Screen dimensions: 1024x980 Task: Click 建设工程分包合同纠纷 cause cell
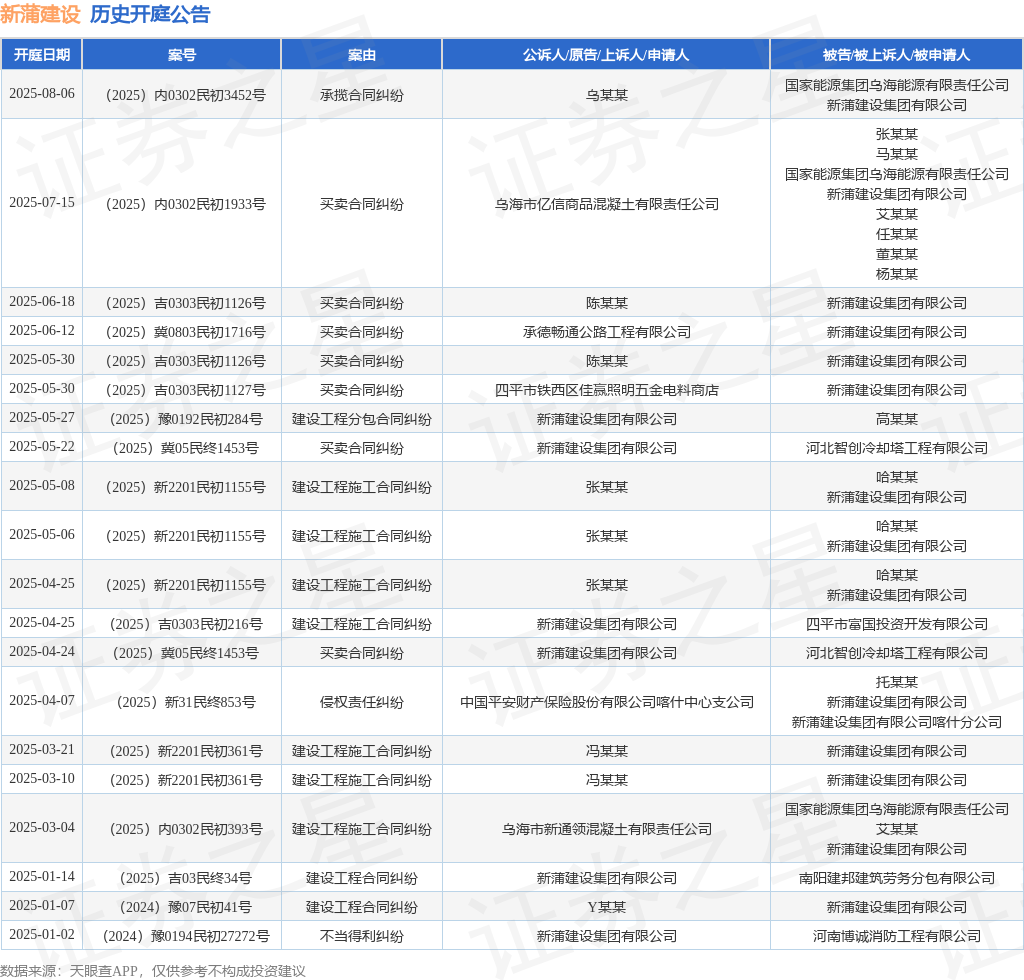click(362, 419)
